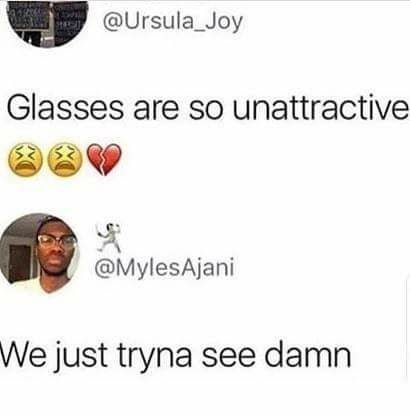This screenshot has height=417, width=410.
Task: Select the second weary face emoji
Action: [x=66, y=159]
